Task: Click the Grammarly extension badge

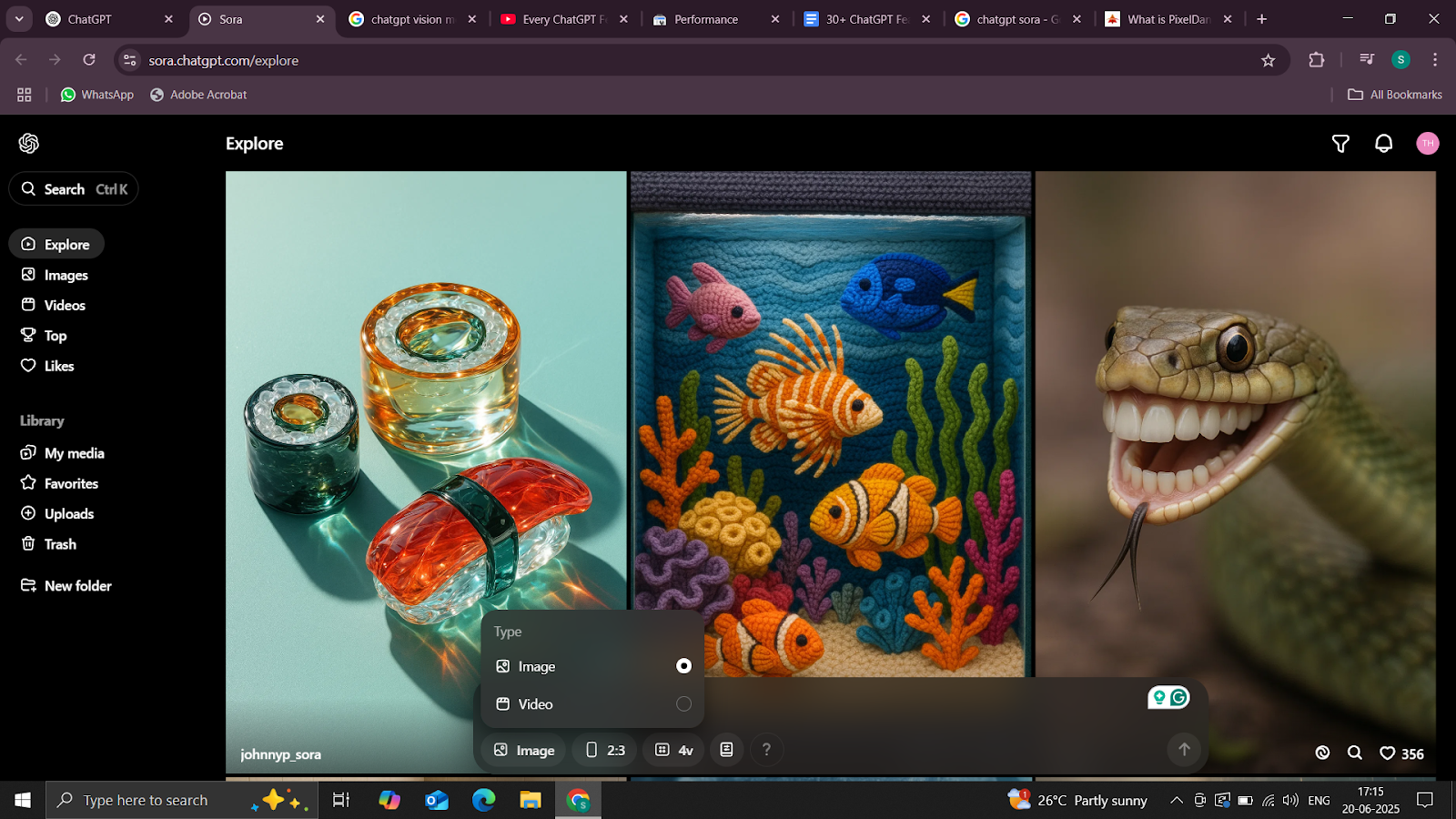Action: coord(1168,698)
